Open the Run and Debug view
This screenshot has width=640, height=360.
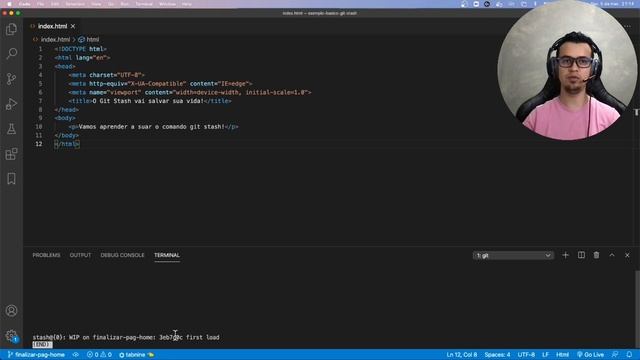pyautogui.click(x=11, y=104)
